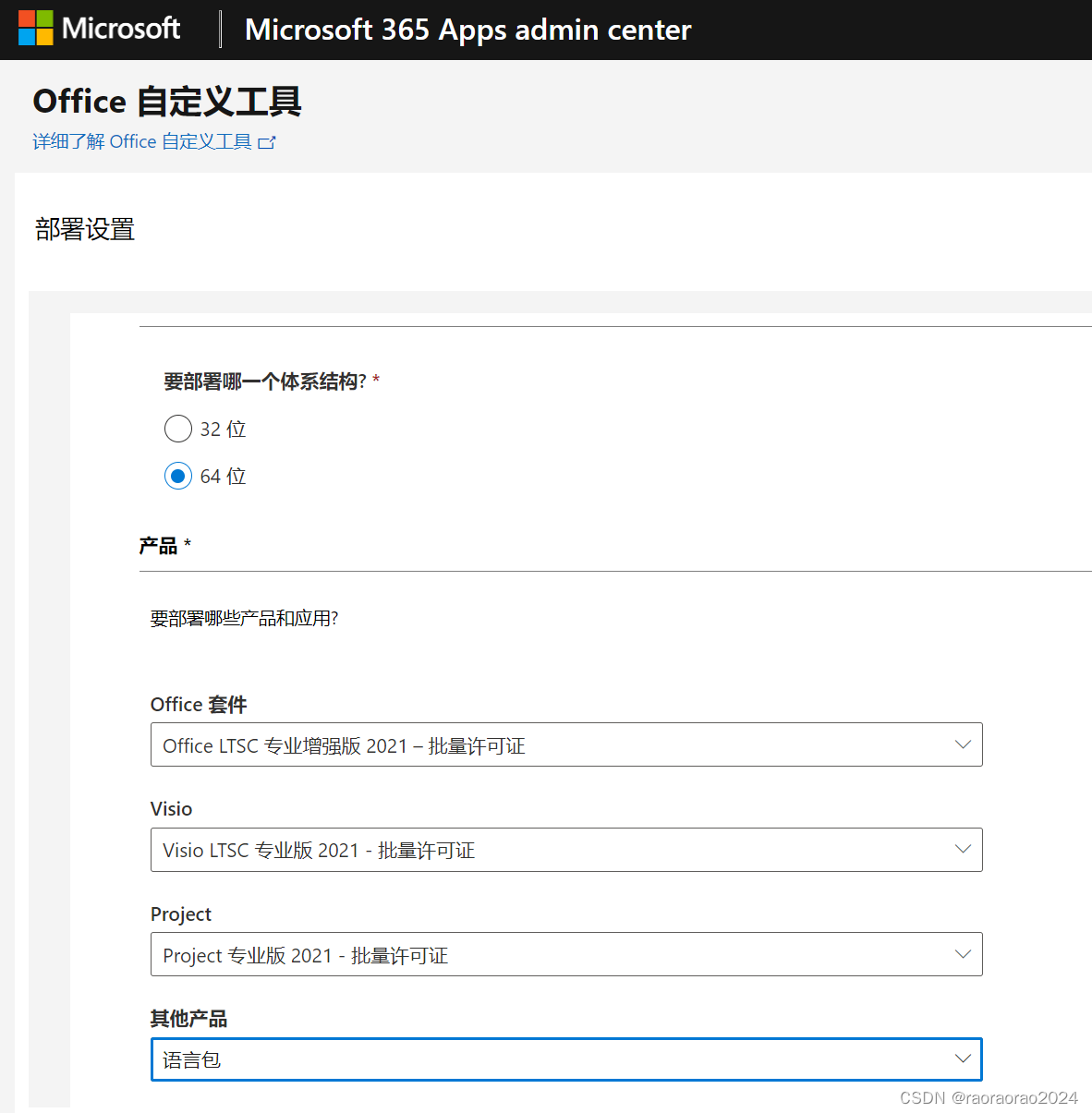Click the Microsoft logo icon

pyautogui.click(x=36, y=29)
